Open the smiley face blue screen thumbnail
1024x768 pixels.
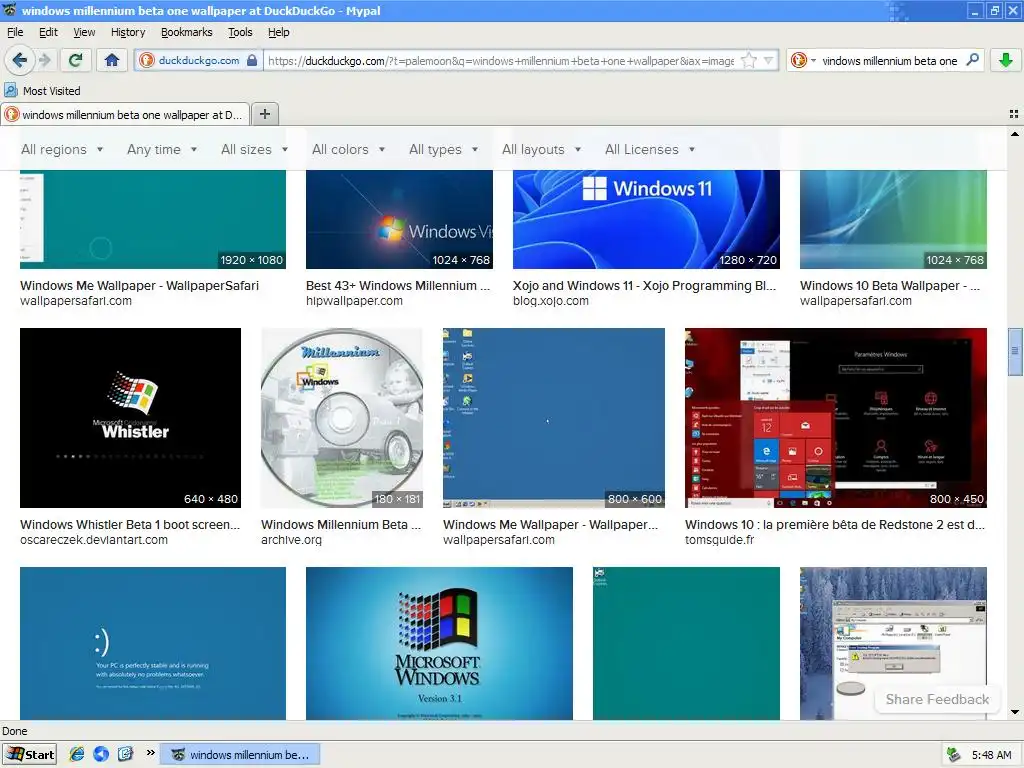click(153, 643)
